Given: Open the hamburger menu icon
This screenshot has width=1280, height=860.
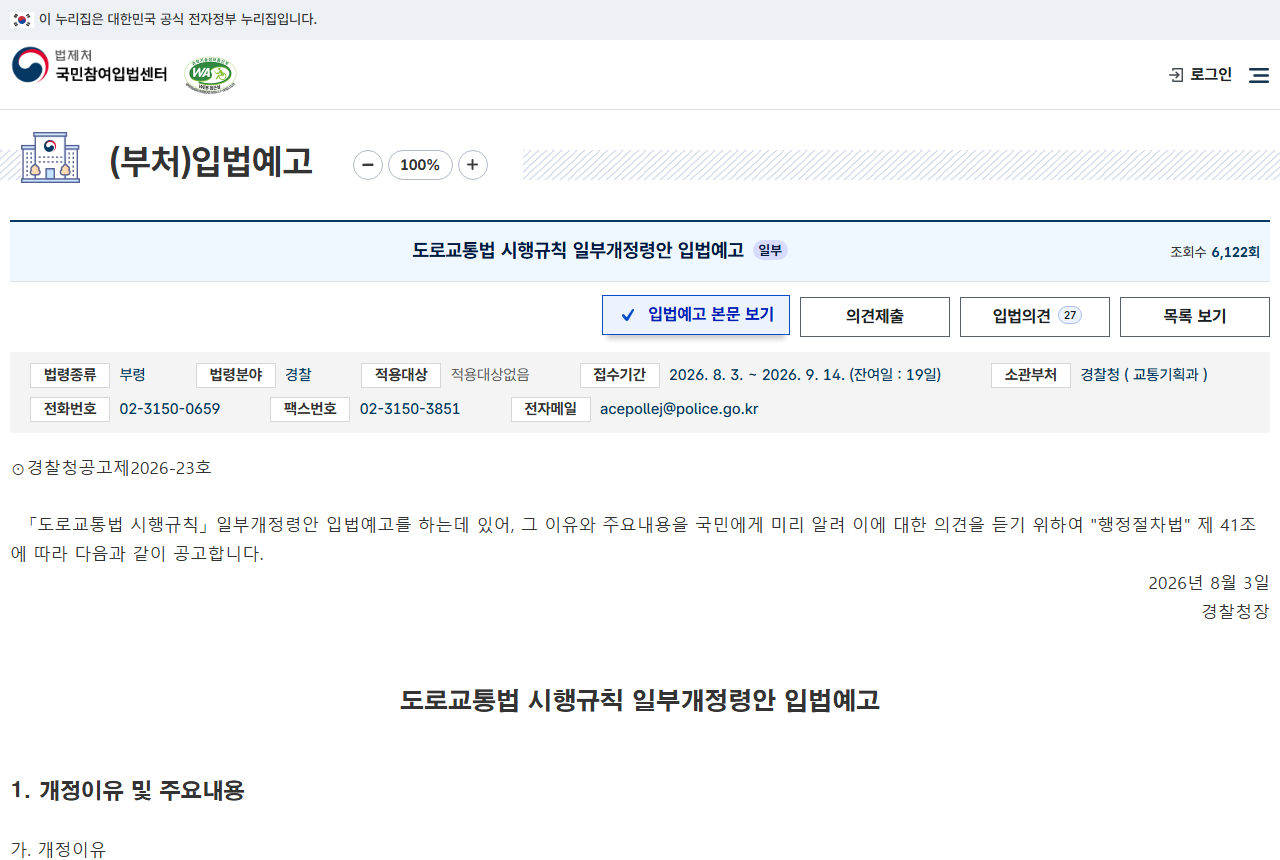Looking at the screenshot, I should point(1259,75).
